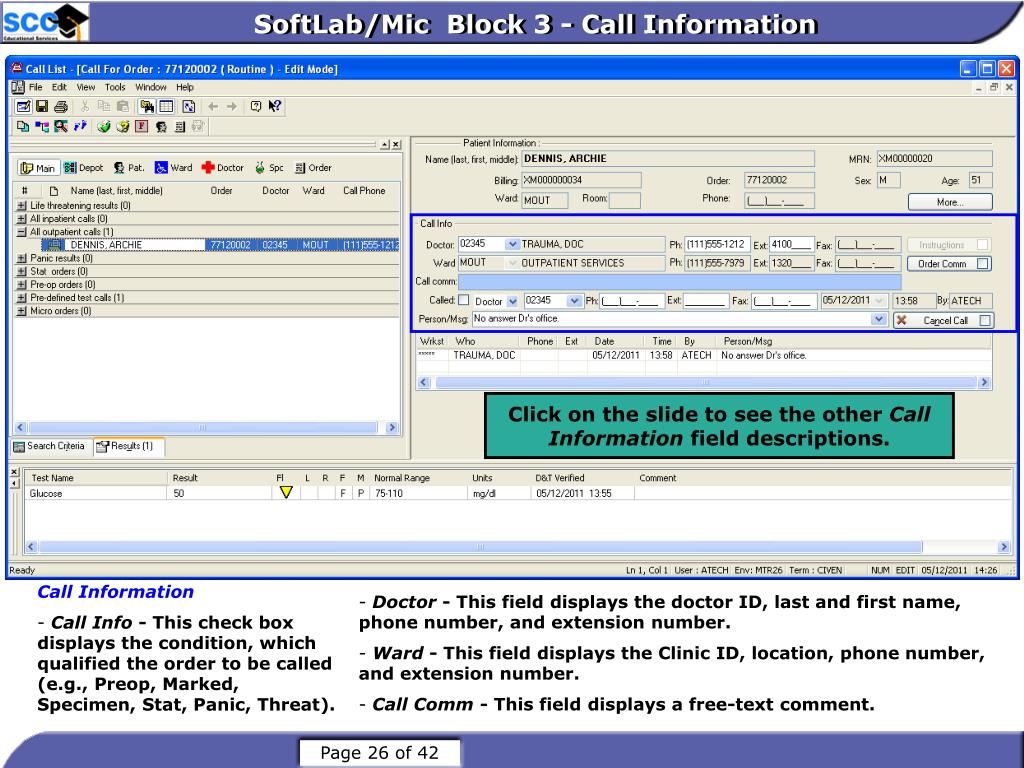1024x768 pixels.
Task: Switch to the Depot tab
Action: pyautogui.click(x=84, y=168)
